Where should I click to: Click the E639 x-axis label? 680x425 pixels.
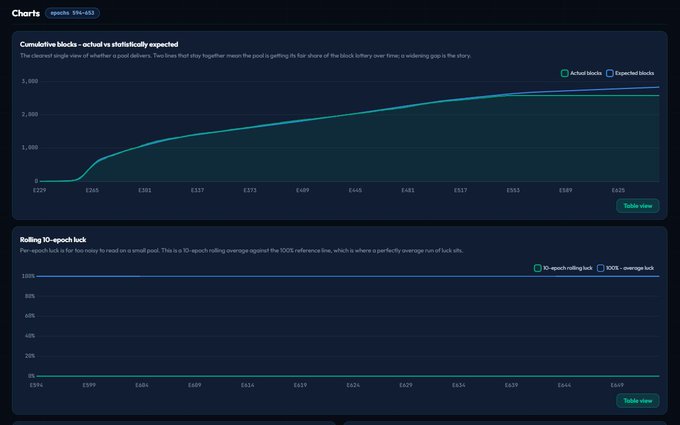[x=511, y=385]
